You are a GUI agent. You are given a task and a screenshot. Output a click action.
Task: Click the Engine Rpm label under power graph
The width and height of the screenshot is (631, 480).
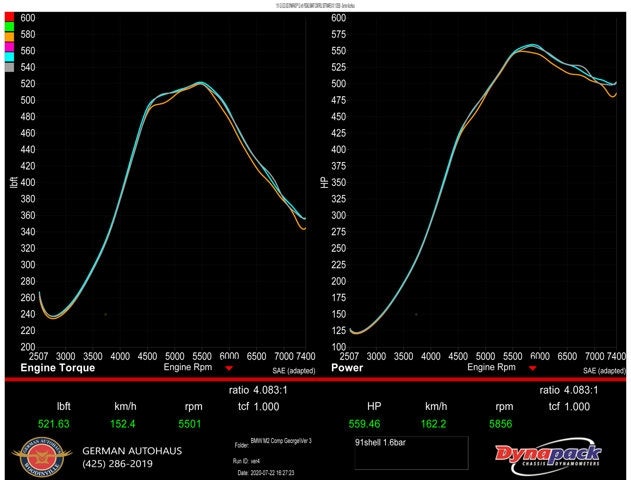[x=496, y=367]
